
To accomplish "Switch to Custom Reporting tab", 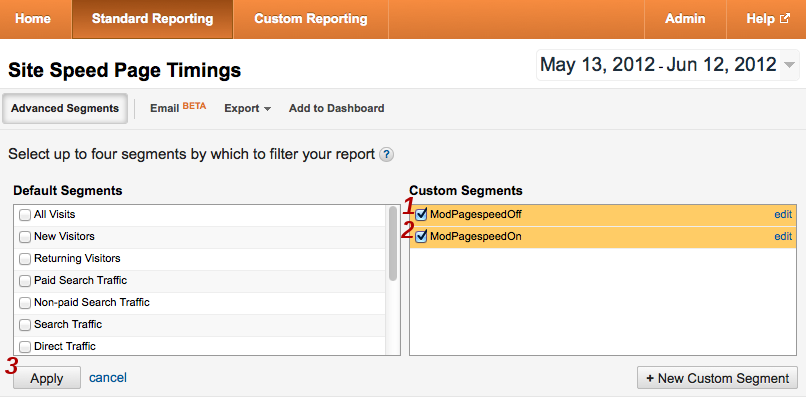I will (310, 19).
